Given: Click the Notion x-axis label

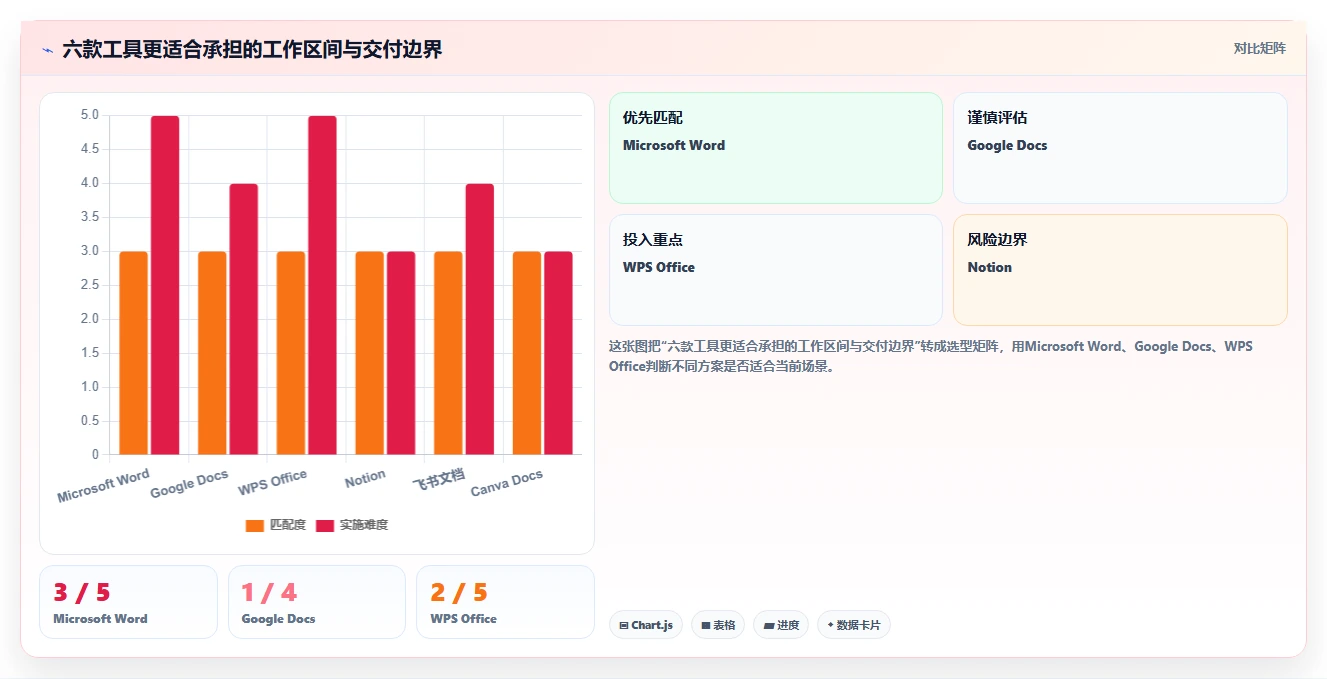Looking at the screenshot, I should click(x=365, y=479).
